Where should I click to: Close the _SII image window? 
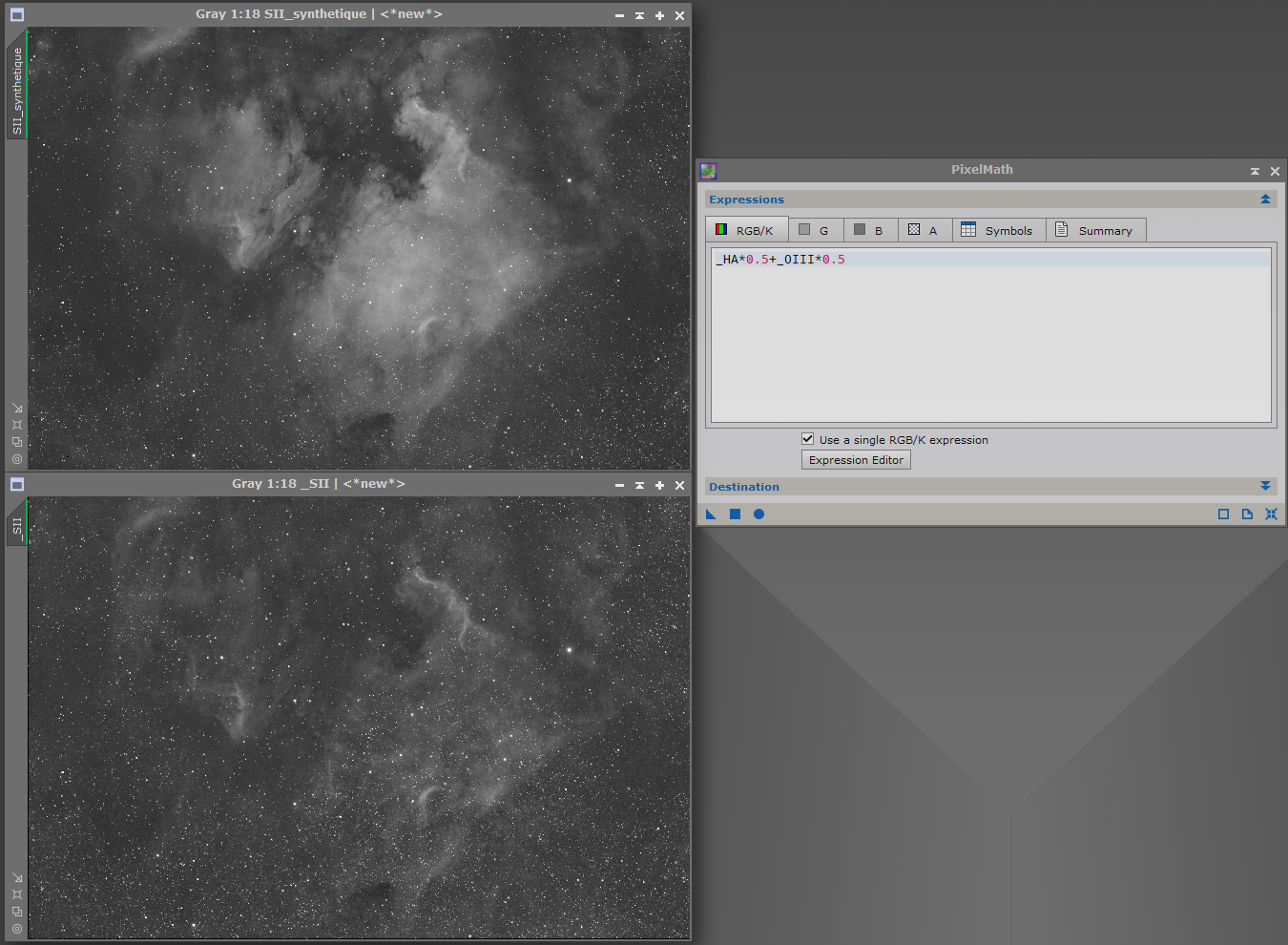pyautogui.click(x=679, y=485)
